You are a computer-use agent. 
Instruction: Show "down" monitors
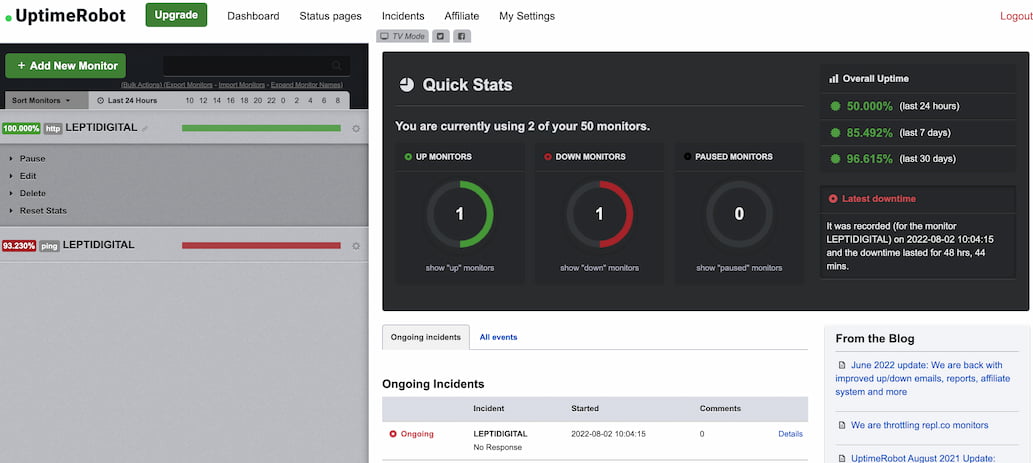(600, 268)
